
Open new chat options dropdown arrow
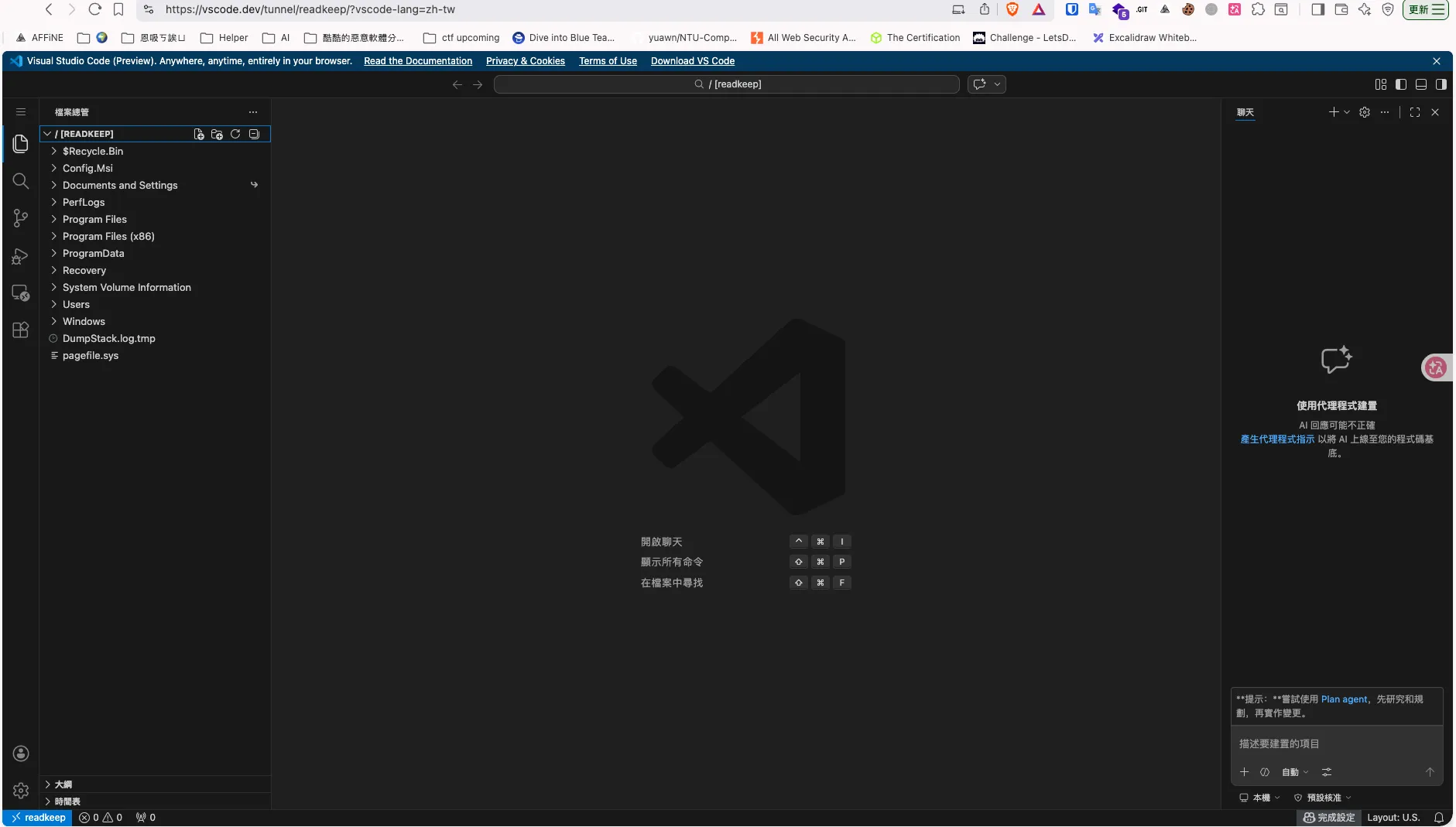[x=1347, y=112]
